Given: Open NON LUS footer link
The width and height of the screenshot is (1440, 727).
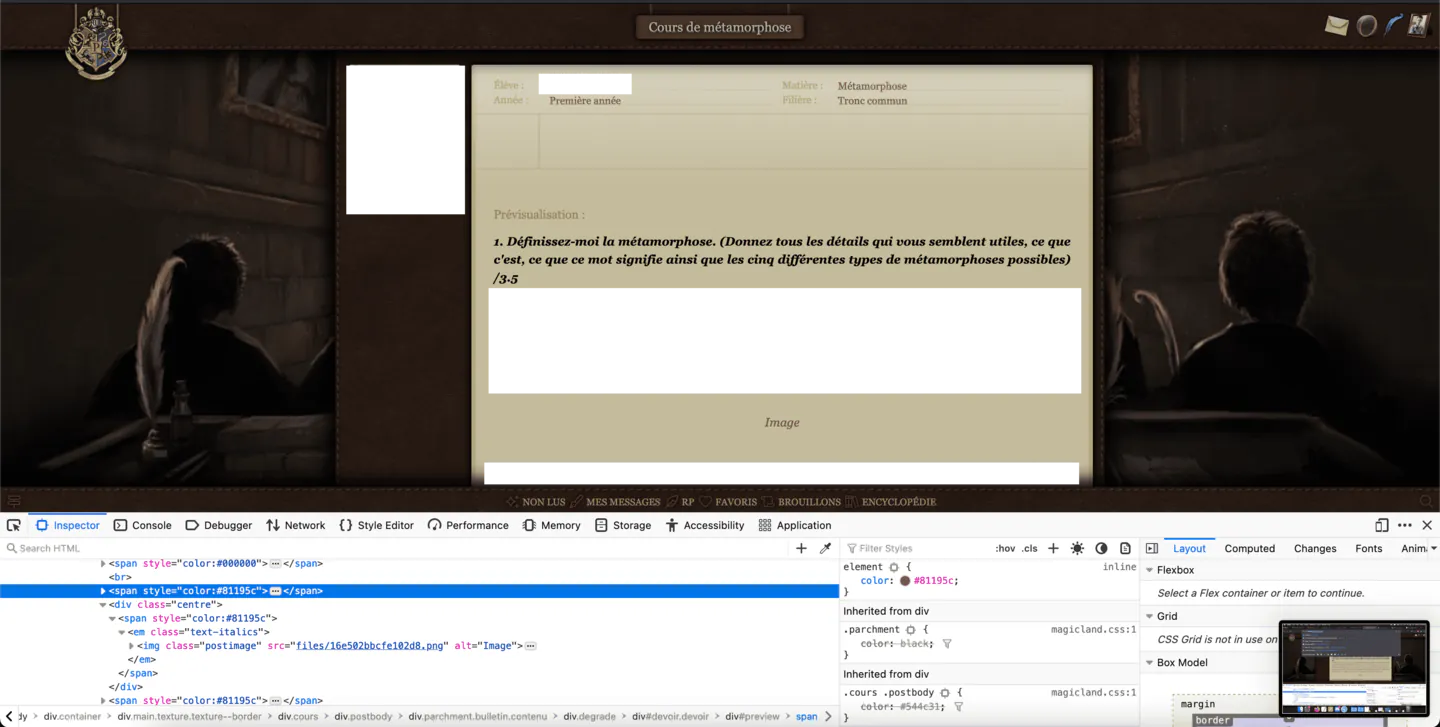Looking at the screenshot, I should [543, 502].
